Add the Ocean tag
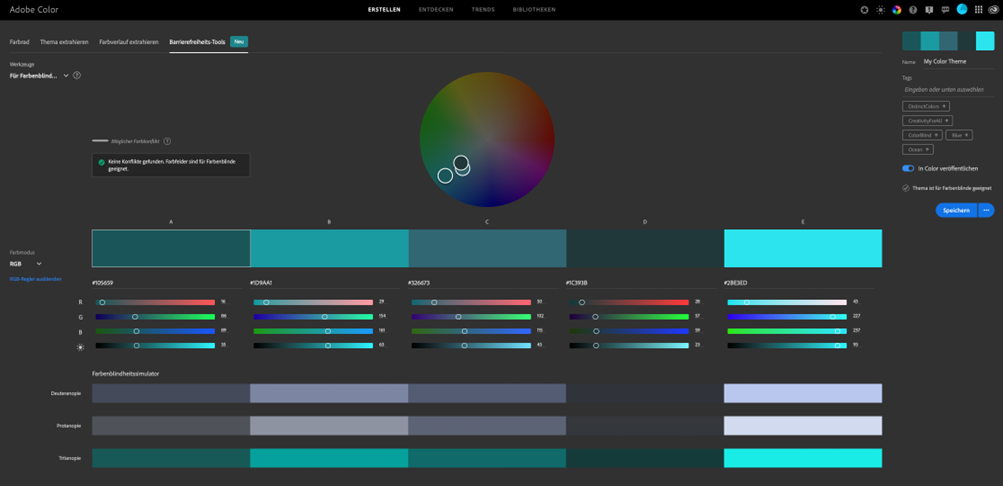1003x486 pixels. (918, 150)
